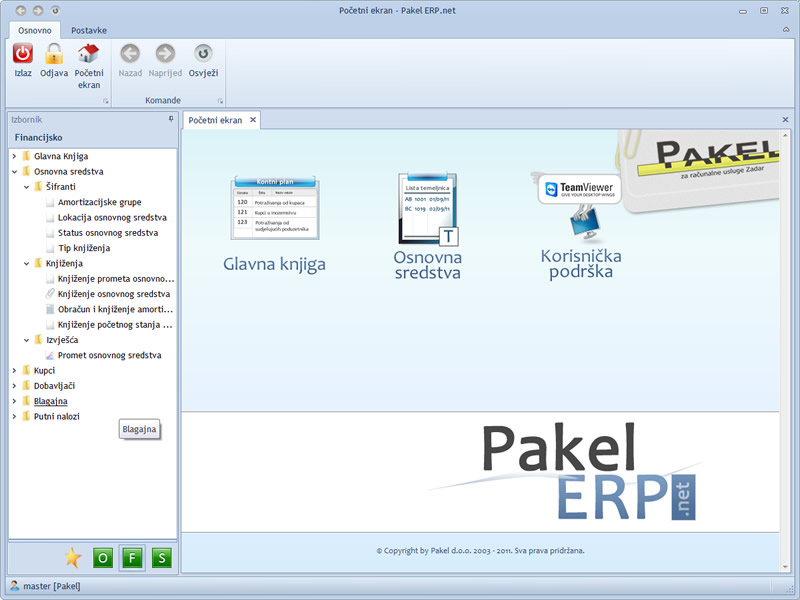Viewport: 800px width, 600px height.
Task: Click the Knjiženje osnovnog sredstva paperclip icon
Action: pyautogui.click(x=49, y=294)
